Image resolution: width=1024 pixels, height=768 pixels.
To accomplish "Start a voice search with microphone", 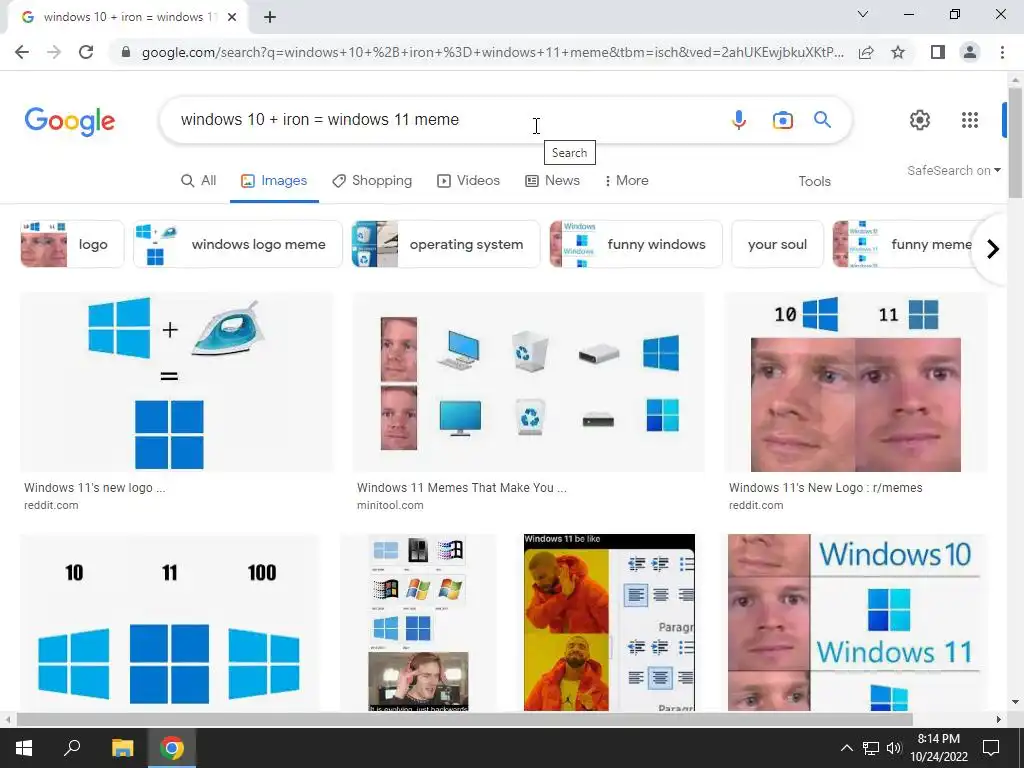I will (x=739, y=120).
